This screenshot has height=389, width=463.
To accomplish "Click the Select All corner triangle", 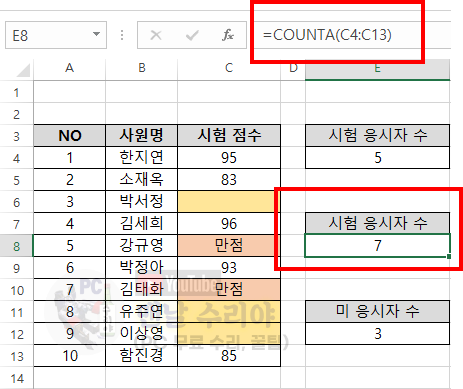I will click(x=23, y=70).
